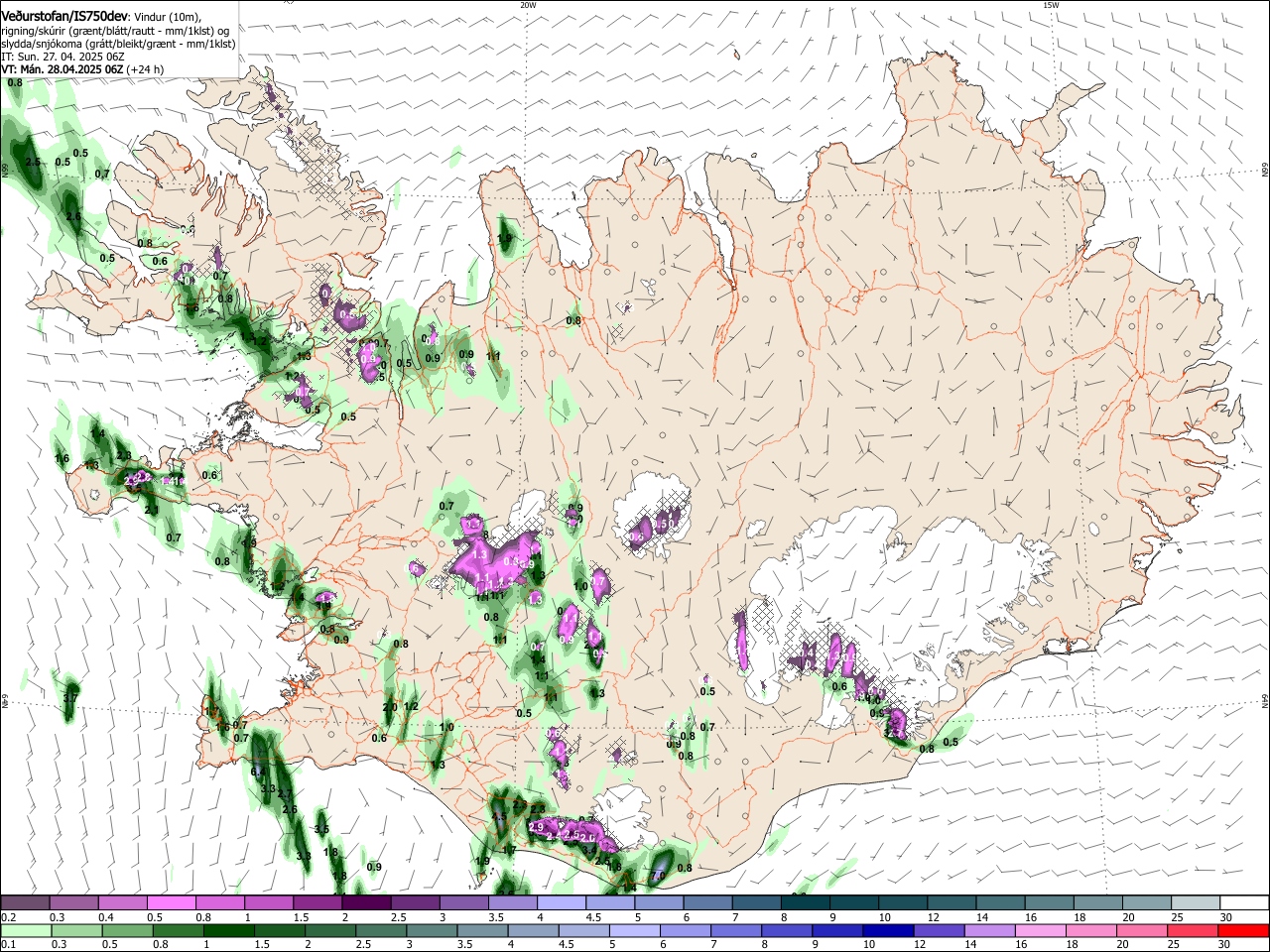
Task: Select the pale grey 25 swatch in upper legend
Action: (x=1197, y=903)
